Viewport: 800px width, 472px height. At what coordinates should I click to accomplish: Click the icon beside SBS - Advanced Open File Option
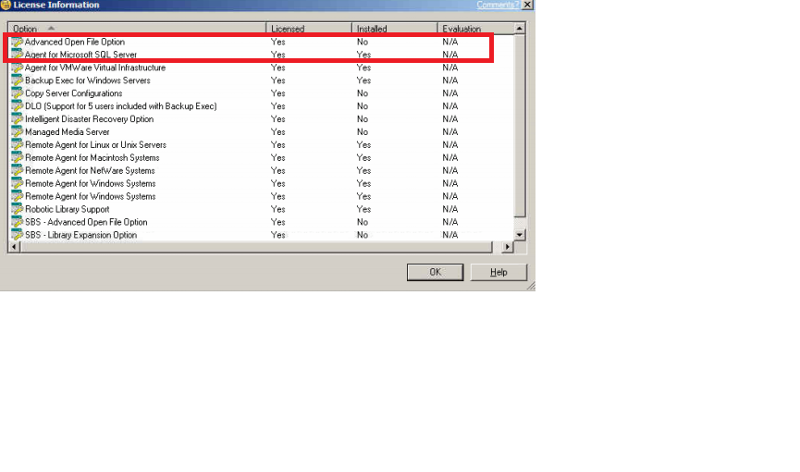tap(17, 222)
